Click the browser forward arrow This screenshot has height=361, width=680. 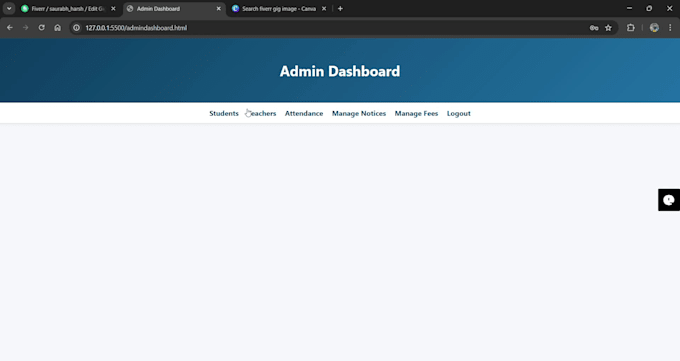pos(26,28)
